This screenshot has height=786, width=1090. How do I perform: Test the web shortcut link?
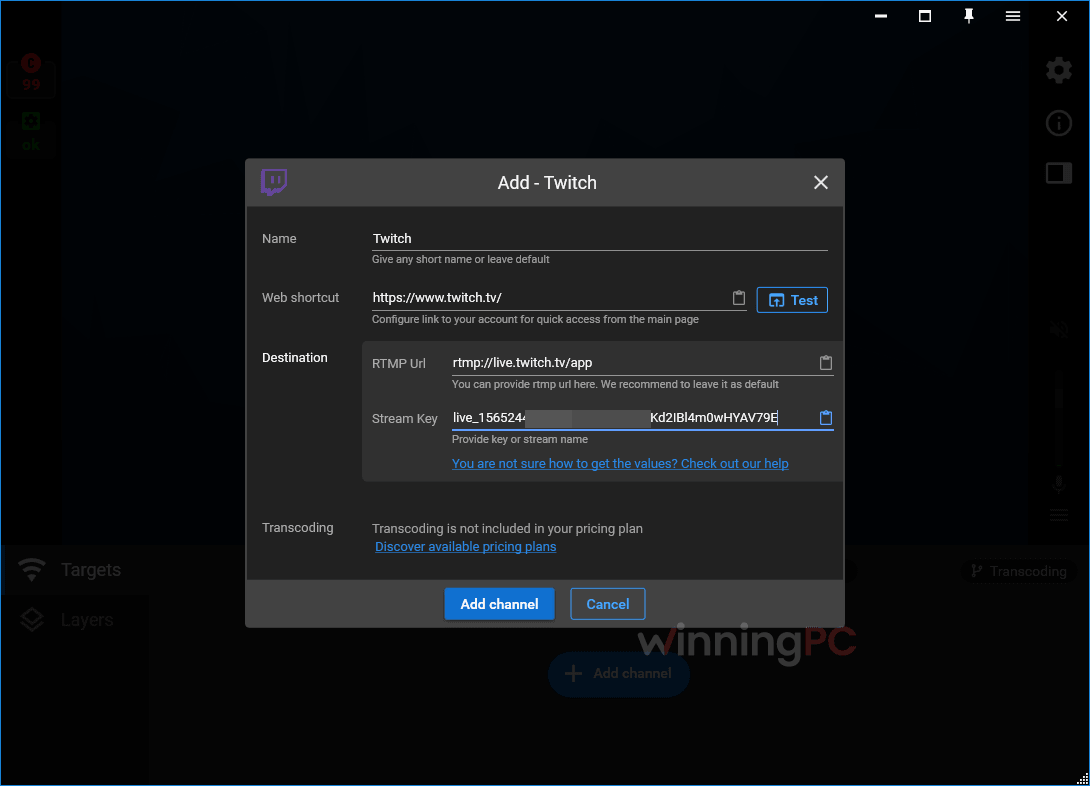pos(792,300)
